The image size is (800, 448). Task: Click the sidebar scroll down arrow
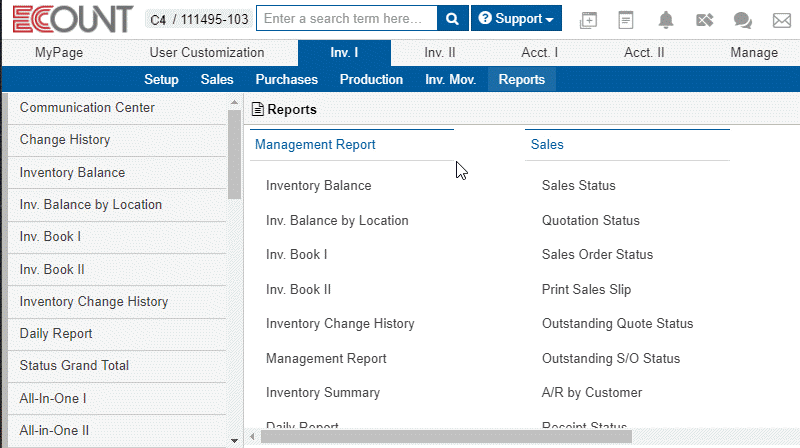[234, 441]
